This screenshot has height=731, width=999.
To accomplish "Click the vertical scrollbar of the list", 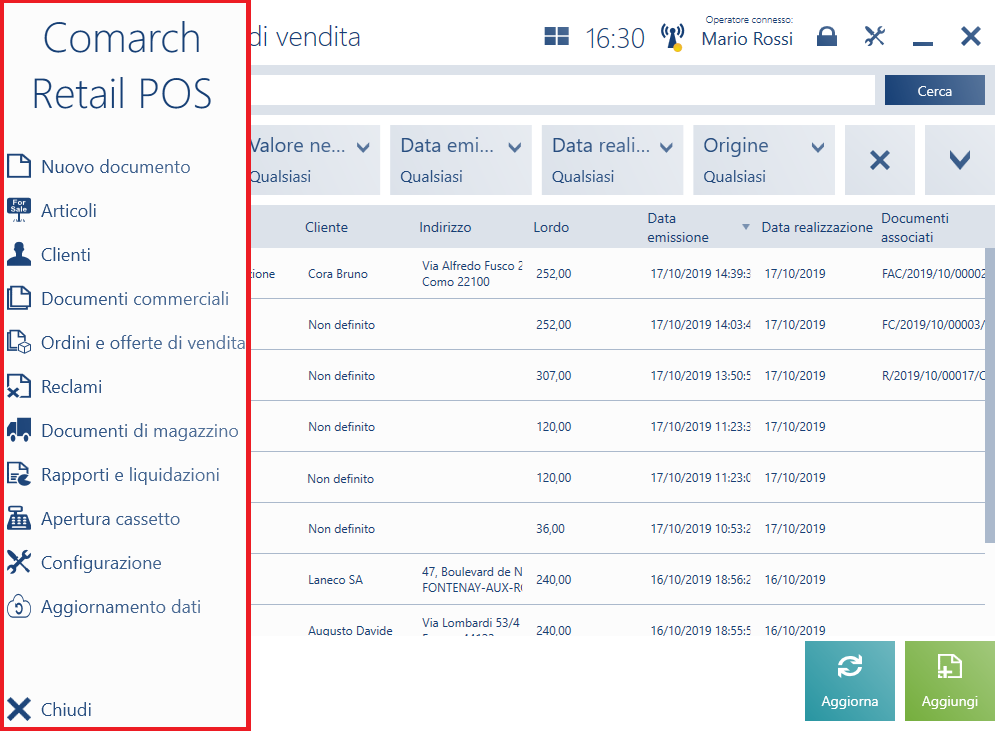I will click(x=989, y=400).
